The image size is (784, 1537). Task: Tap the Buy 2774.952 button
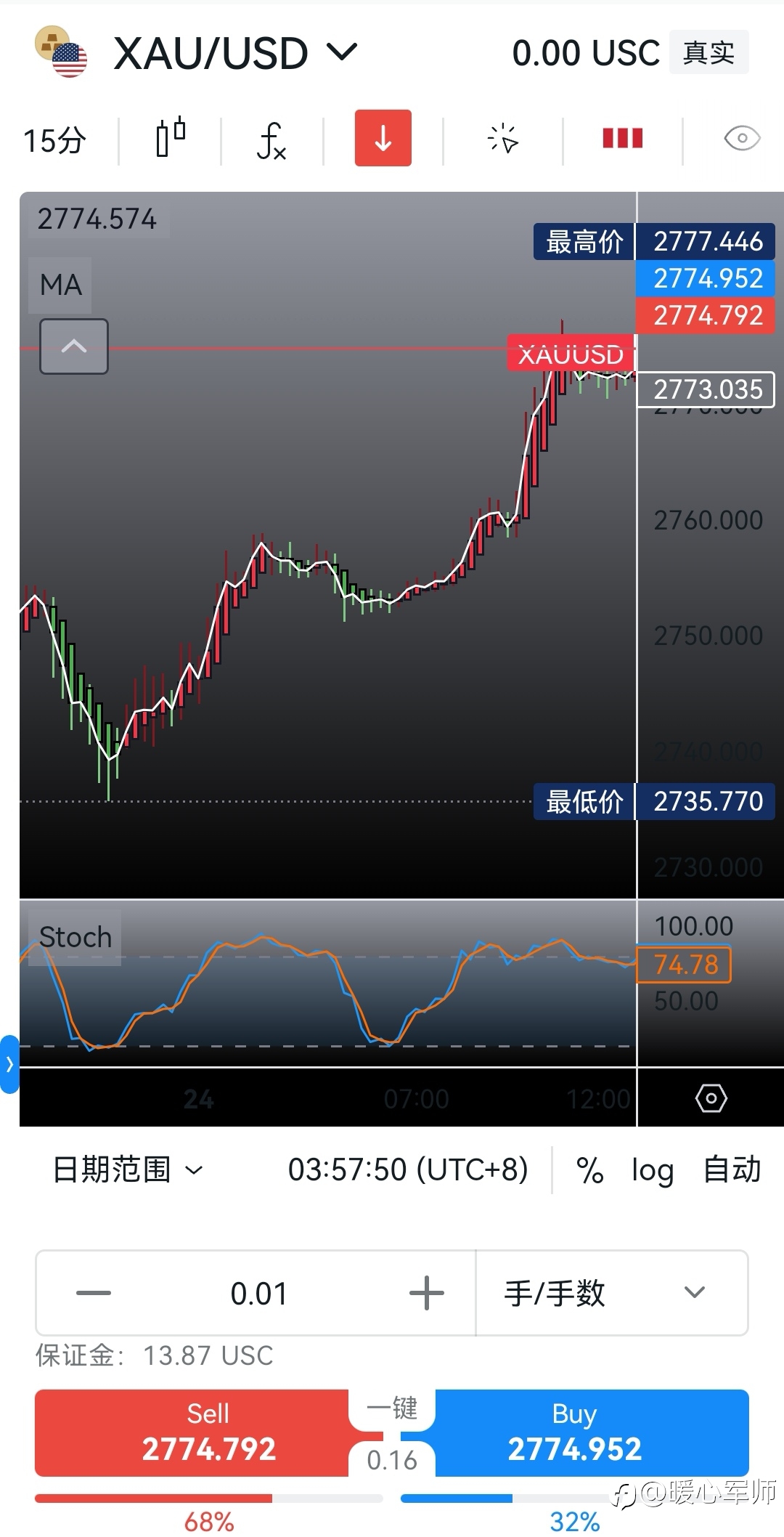(x=574, y=1432)
